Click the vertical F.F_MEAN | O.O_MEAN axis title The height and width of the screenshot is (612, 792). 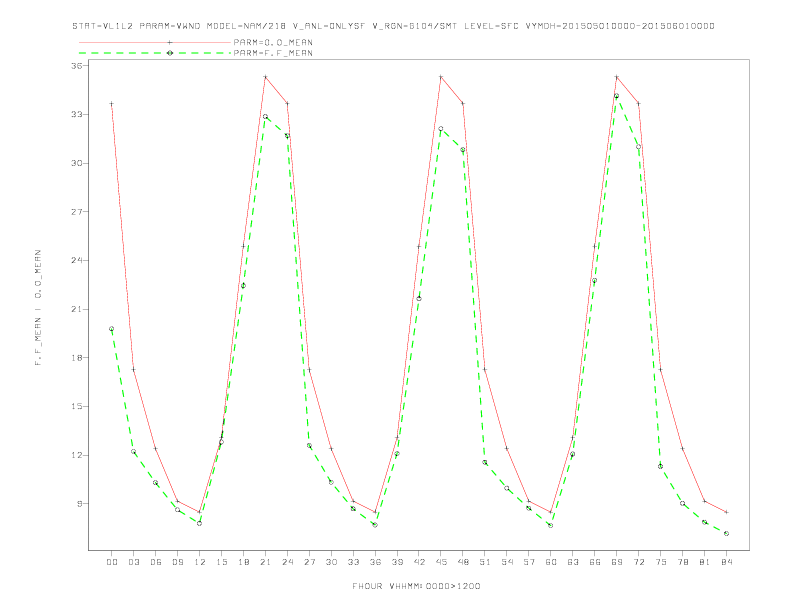pos(38,308)
